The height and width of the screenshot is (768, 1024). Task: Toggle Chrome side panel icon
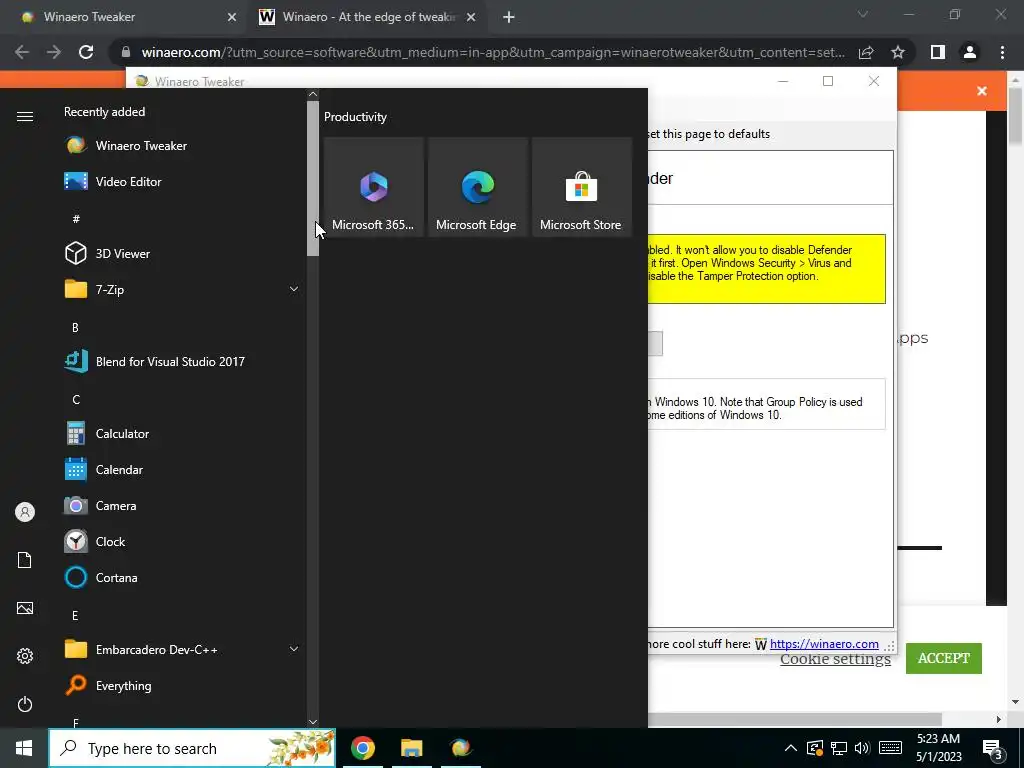pyautogui.click(x=938, y=52)
